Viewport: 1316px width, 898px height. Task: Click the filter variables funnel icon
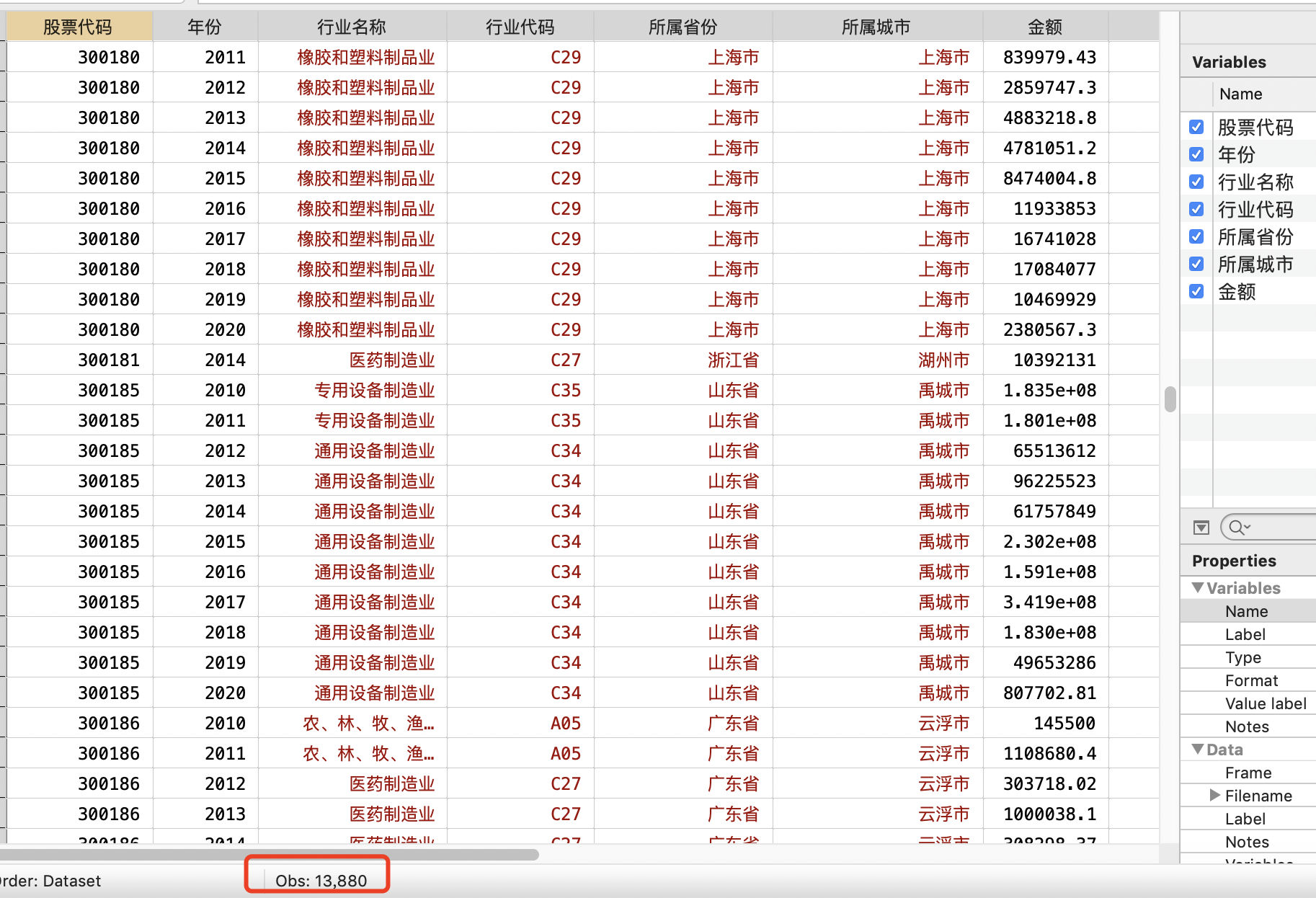tap(1201, 528)
